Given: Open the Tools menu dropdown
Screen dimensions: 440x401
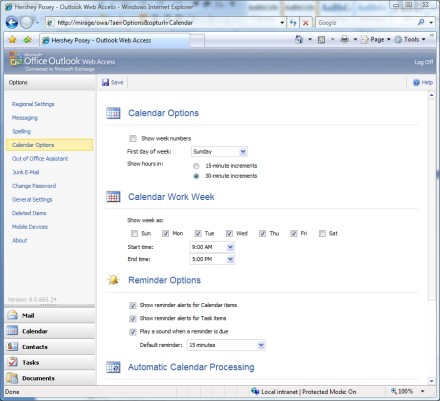Looking at the screenshot, I should point(410,40).
